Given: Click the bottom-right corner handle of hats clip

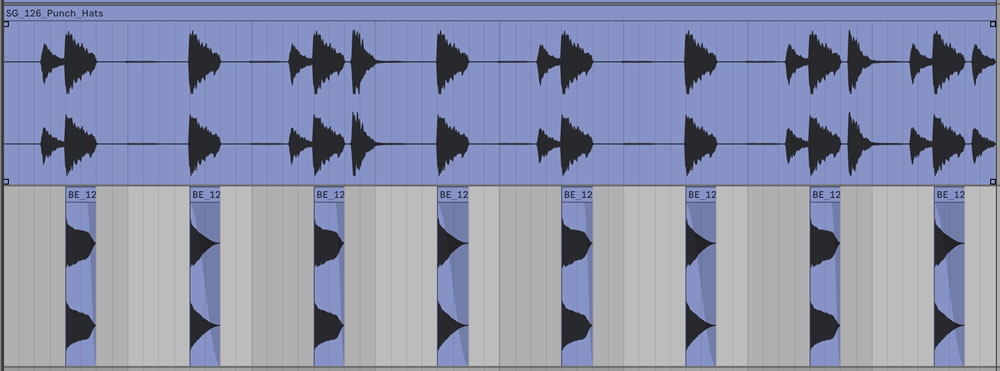Looking at the screenshot, I should coord(993,181).
